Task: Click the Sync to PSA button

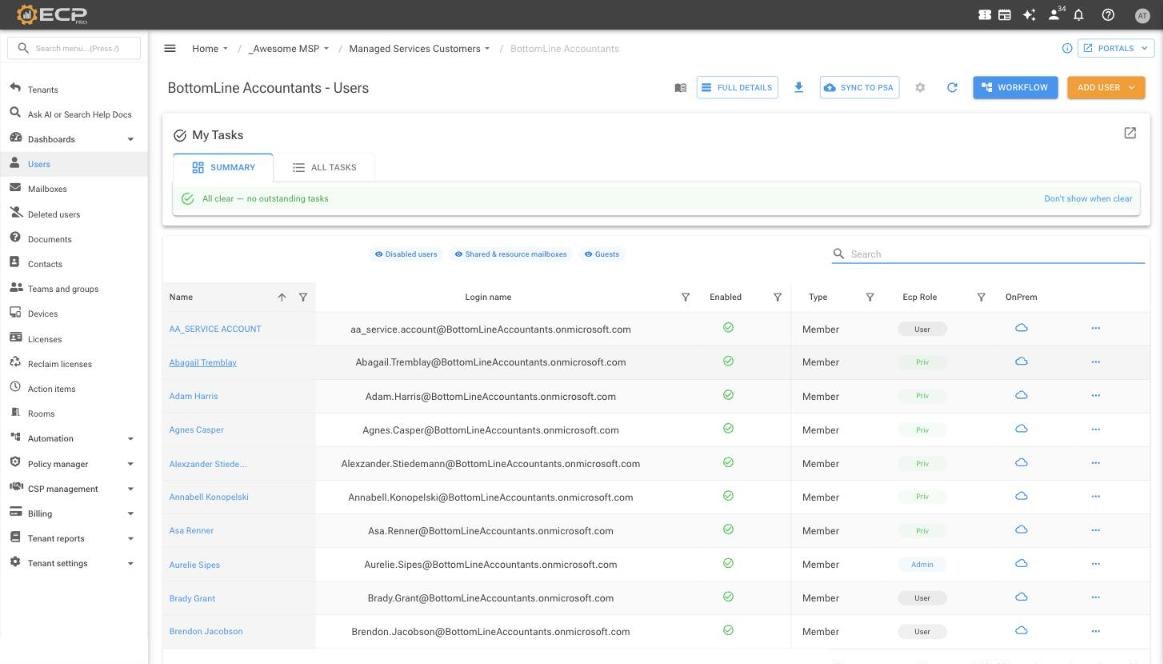Action: coord(860,88)
